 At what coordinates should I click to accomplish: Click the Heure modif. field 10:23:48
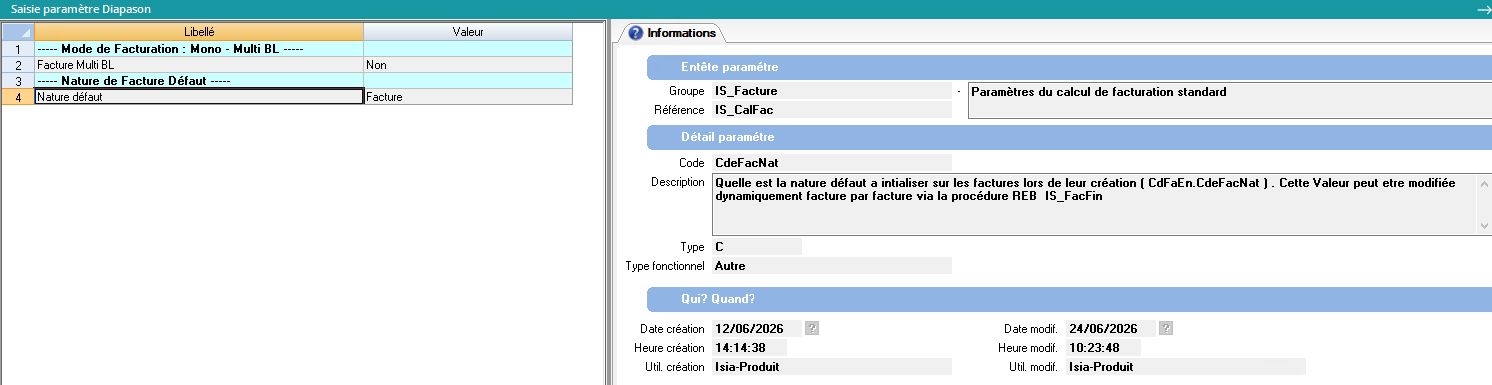1103,347
